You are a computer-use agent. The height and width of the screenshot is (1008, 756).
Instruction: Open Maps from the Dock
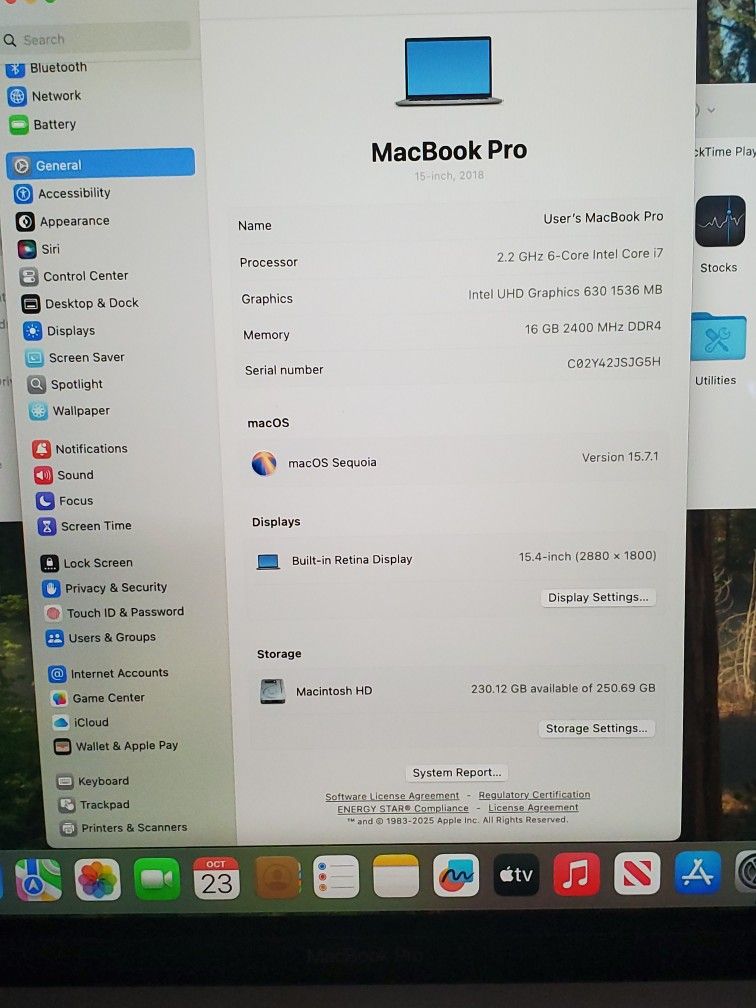pyautogui.click(x=38, y=879)
